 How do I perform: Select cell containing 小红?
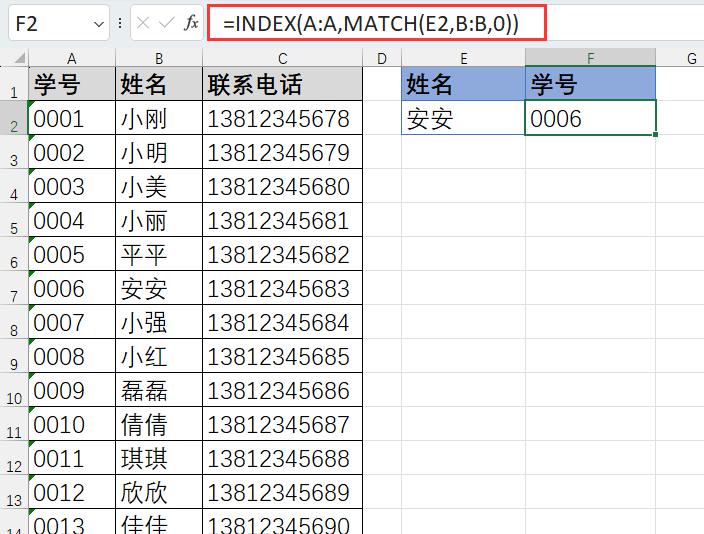[x=159, y=356]
